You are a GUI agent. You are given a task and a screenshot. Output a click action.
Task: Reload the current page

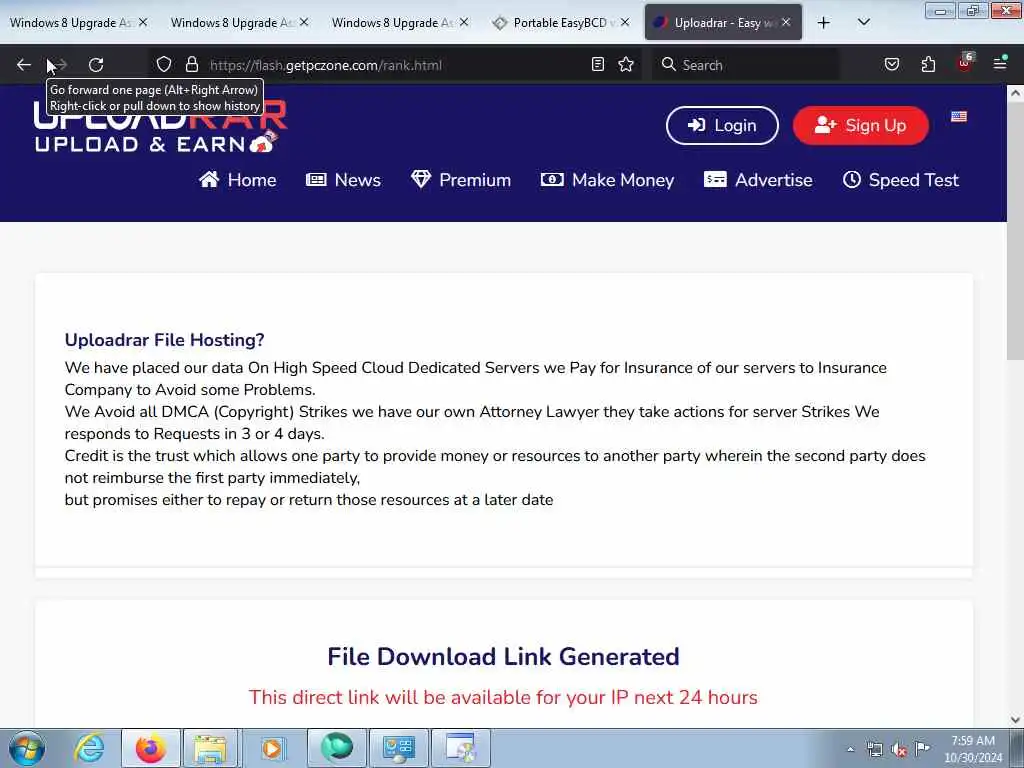coord(96,65)
